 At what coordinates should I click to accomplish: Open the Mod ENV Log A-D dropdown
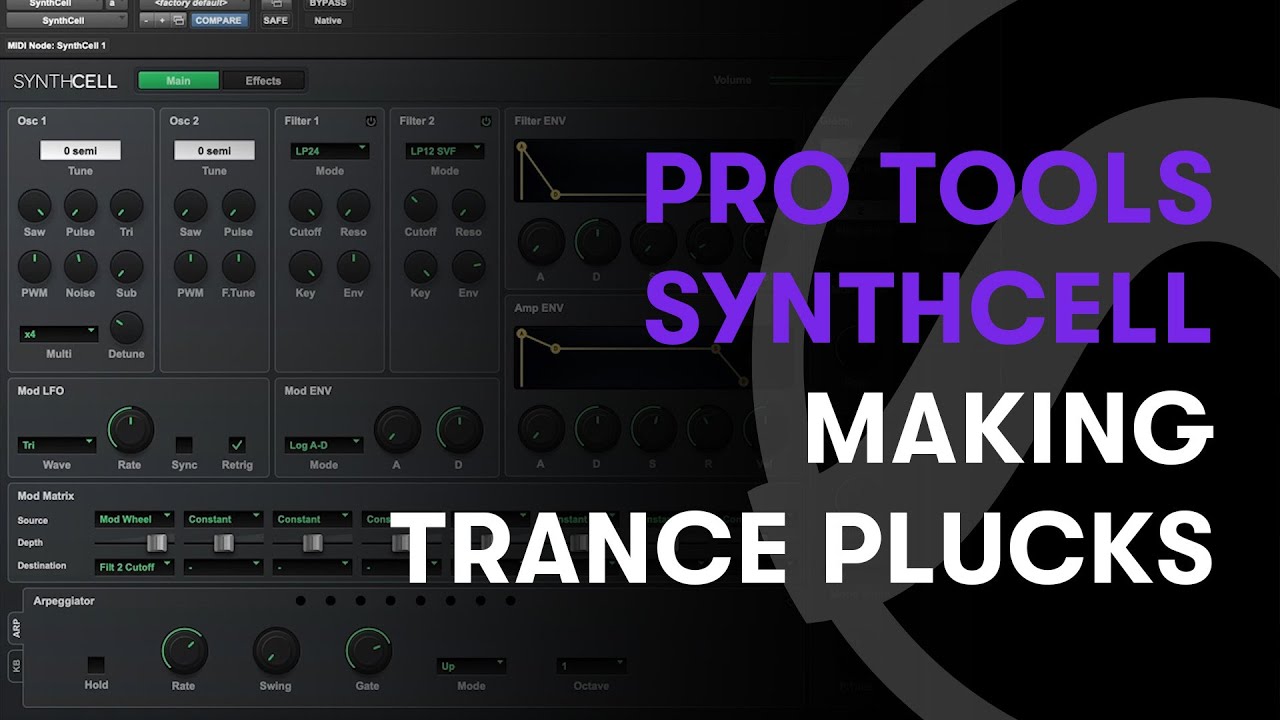point(324,444)
